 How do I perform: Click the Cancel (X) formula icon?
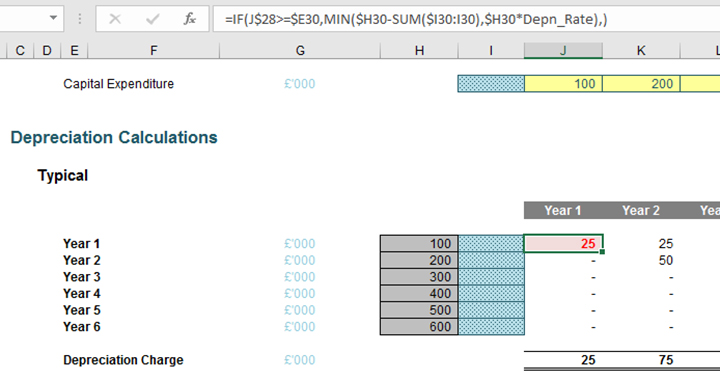115,19
